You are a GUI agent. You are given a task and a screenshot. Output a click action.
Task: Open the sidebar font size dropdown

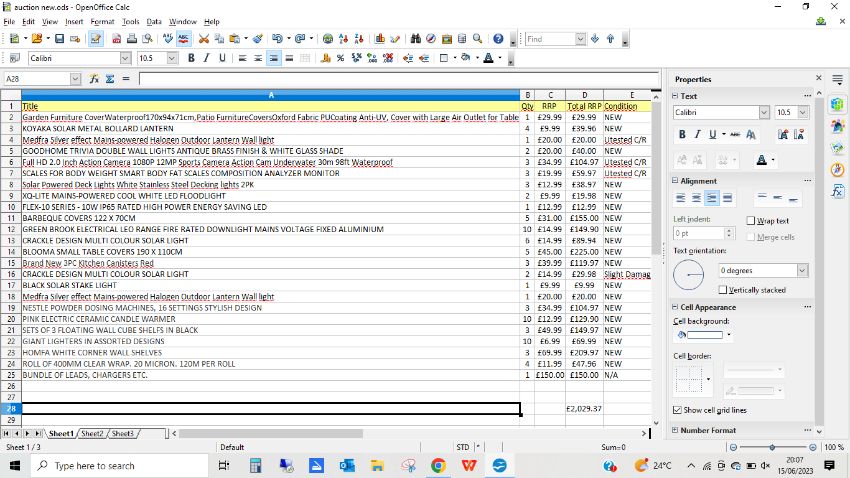(803, 113)
